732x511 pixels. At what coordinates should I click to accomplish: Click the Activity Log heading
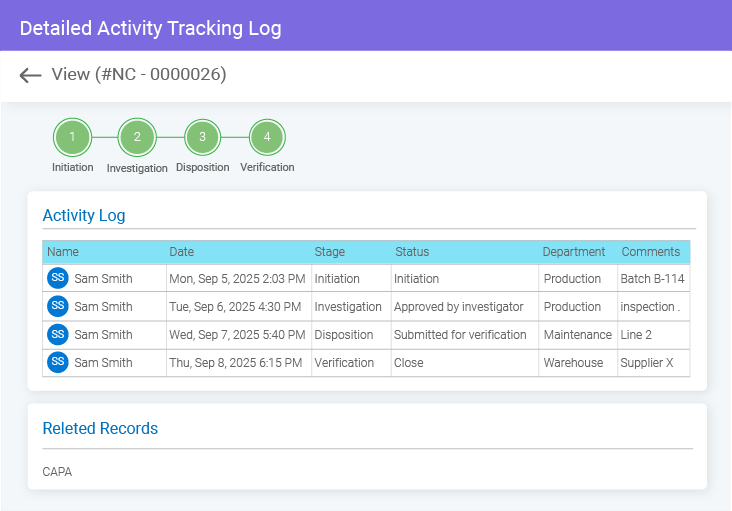click(x=84, y=216)
